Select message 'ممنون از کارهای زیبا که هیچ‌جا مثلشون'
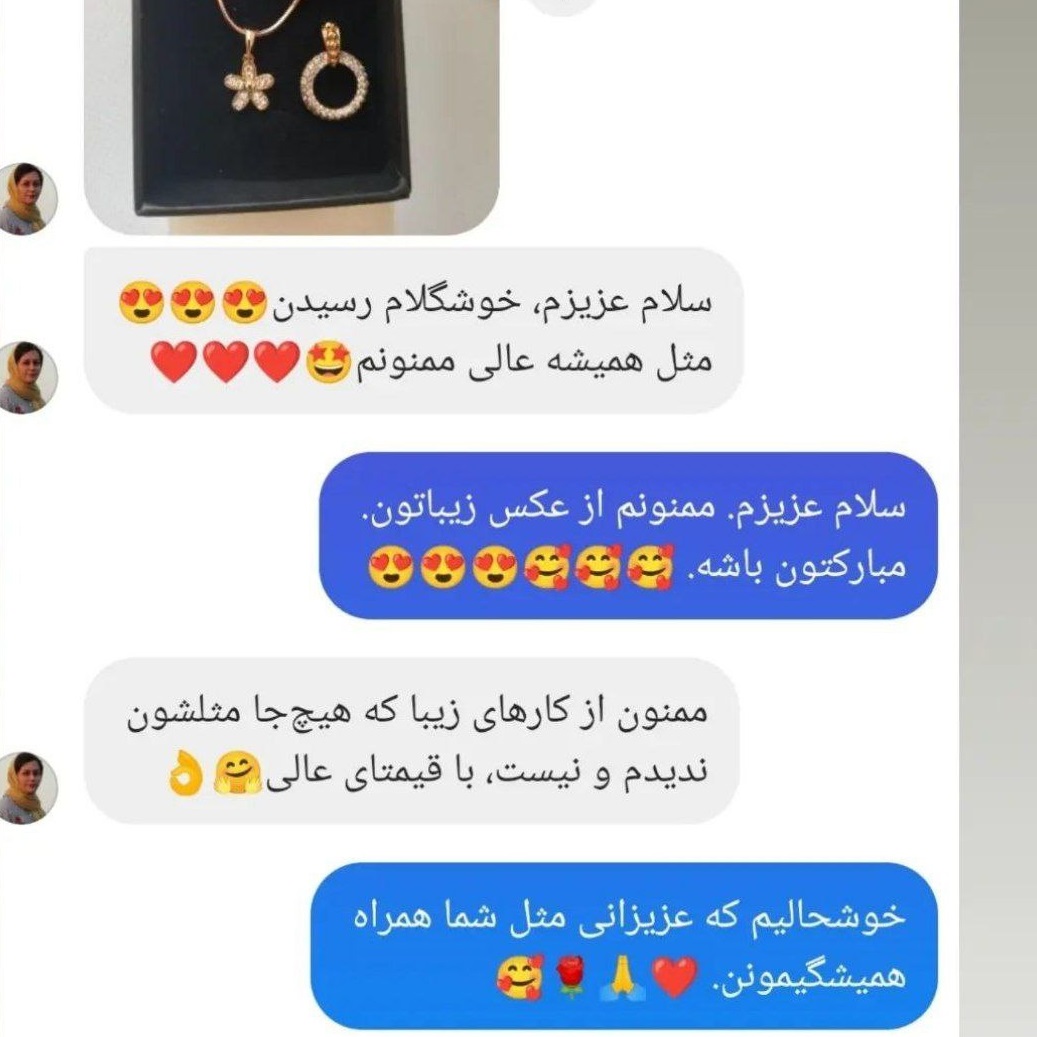Screen dimensions: 1037x1037 pos(417,713)
